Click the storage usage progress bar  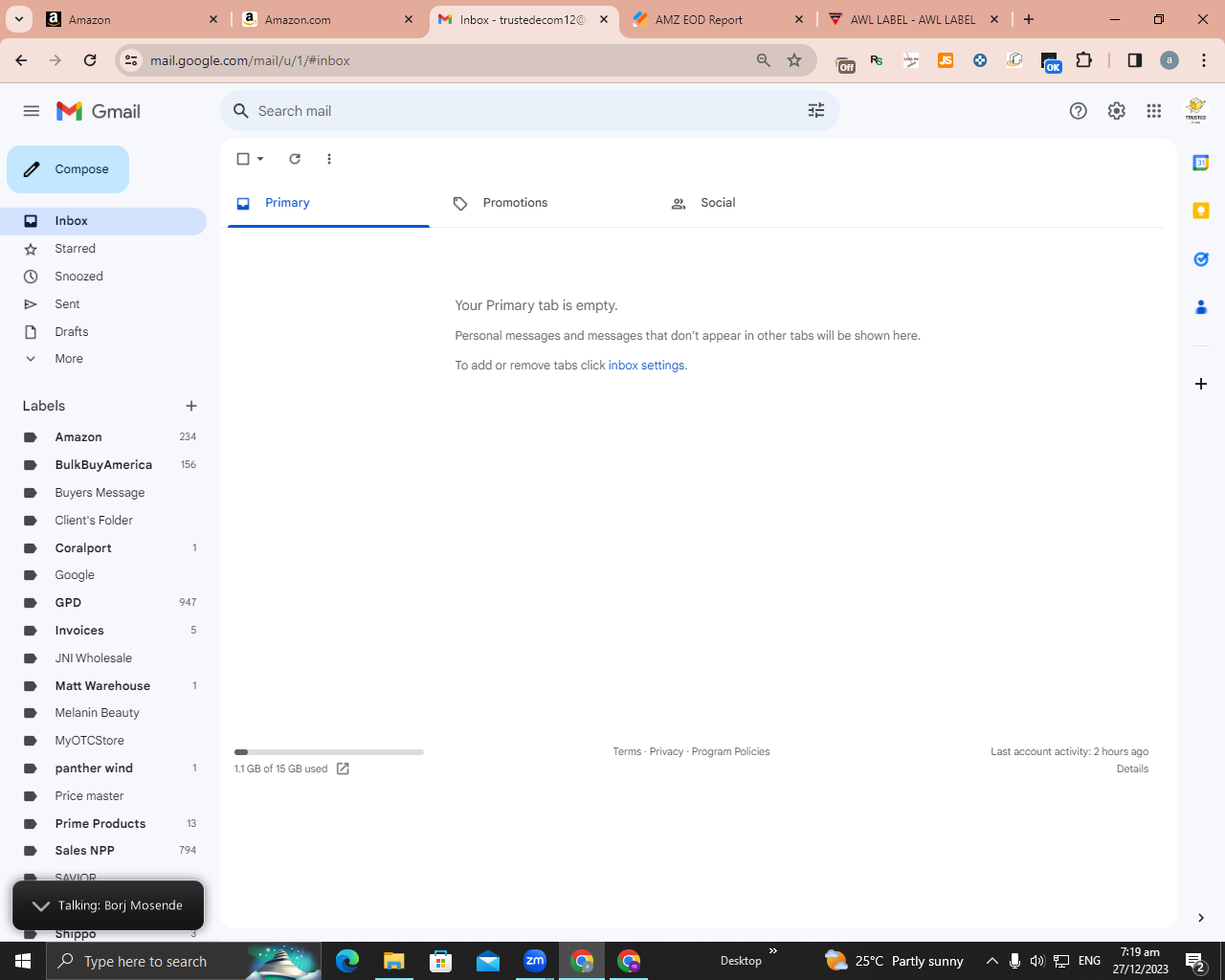point(329,752)
